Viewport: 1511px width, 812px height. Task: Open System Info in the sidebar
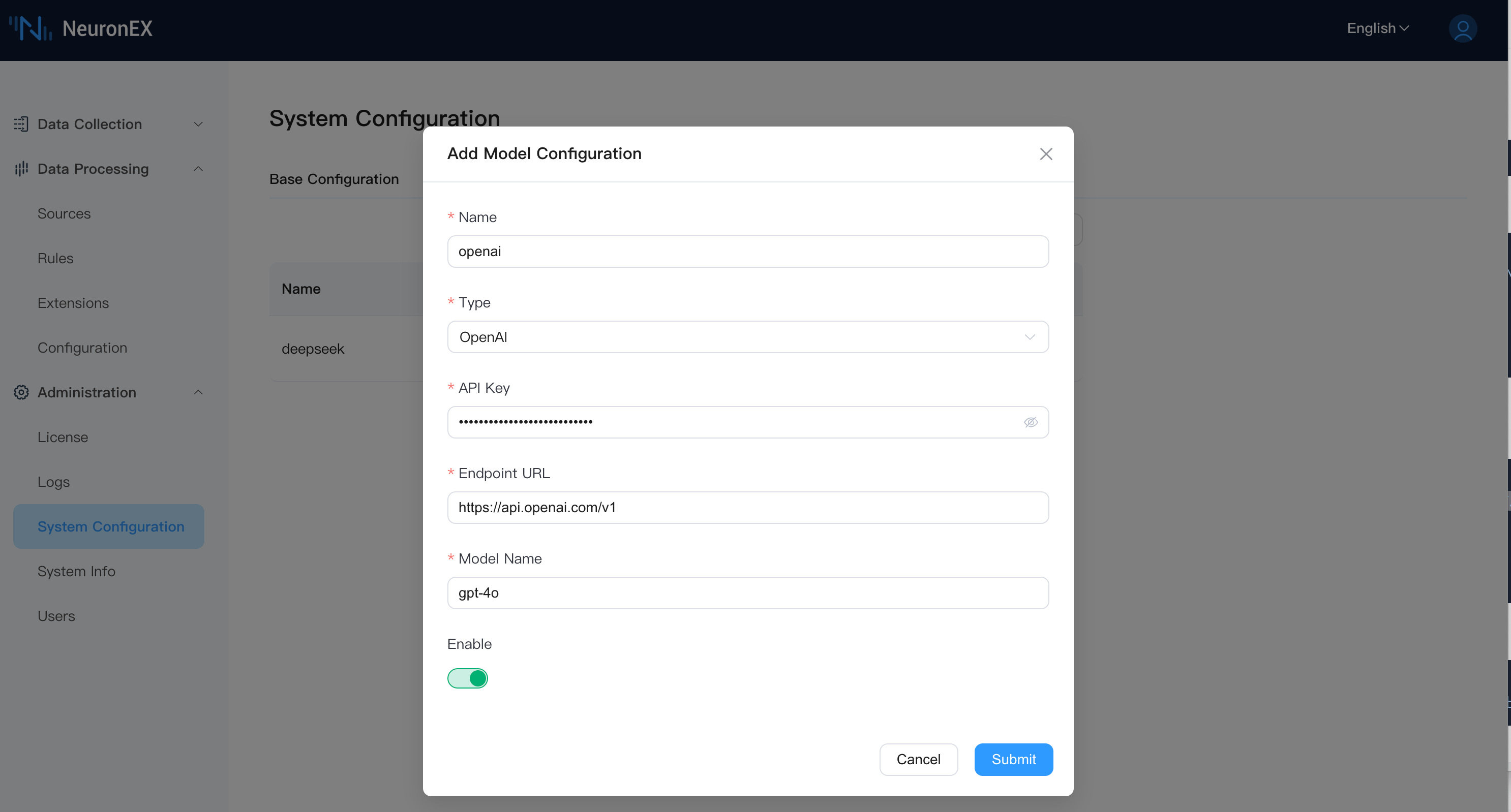tap(76, 571)
